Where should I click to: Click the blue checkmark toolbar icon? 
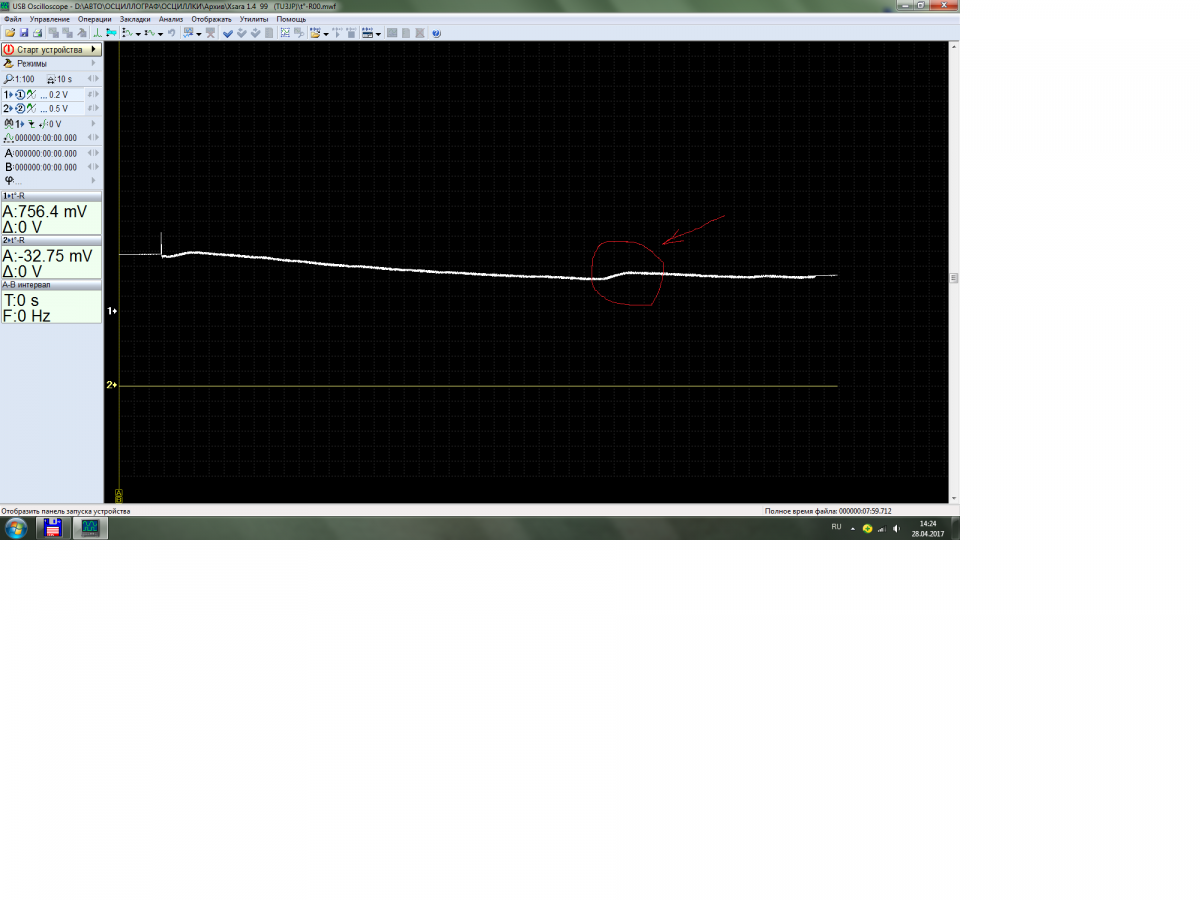click(x=228, y=33)
